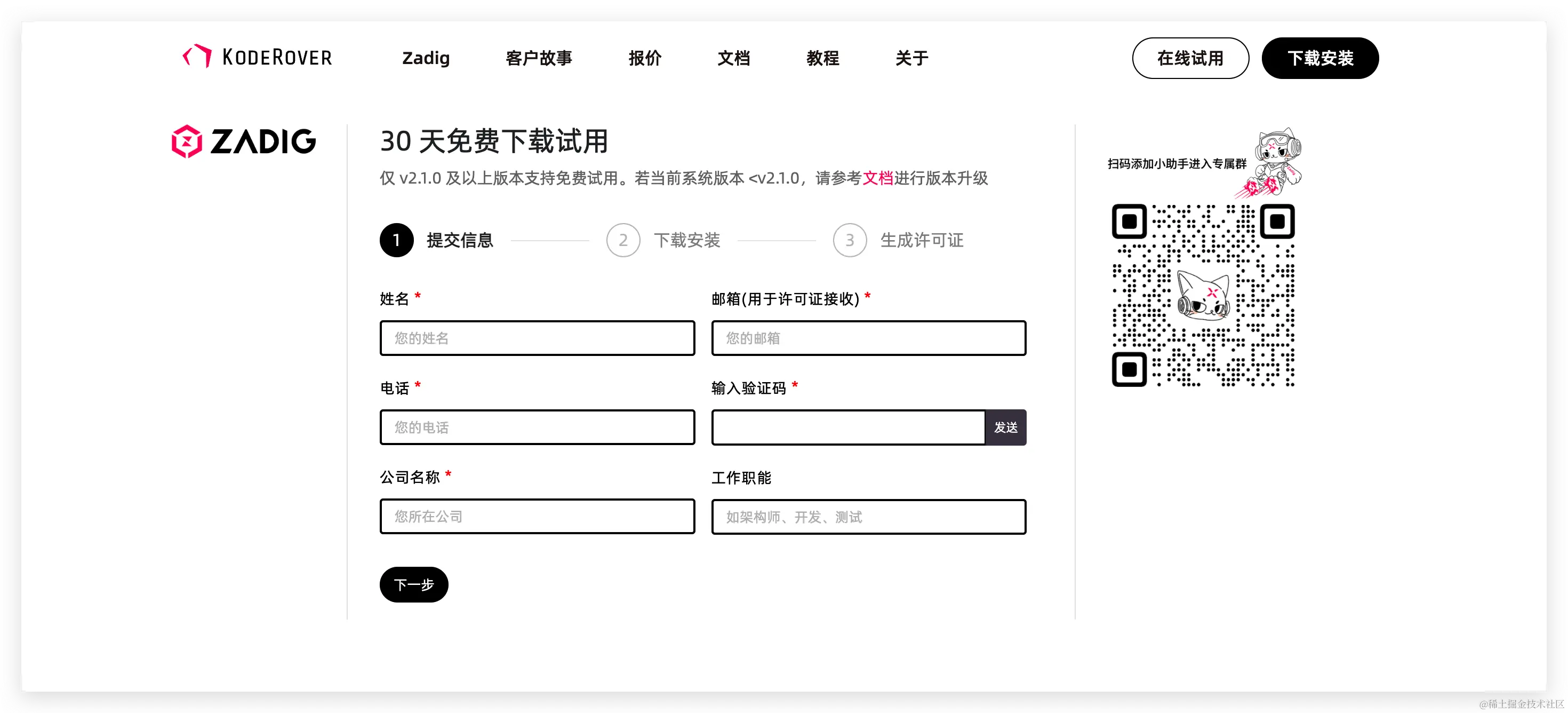
Task: Go to the 报价 pricing page
Action: [x=645, y=58]
